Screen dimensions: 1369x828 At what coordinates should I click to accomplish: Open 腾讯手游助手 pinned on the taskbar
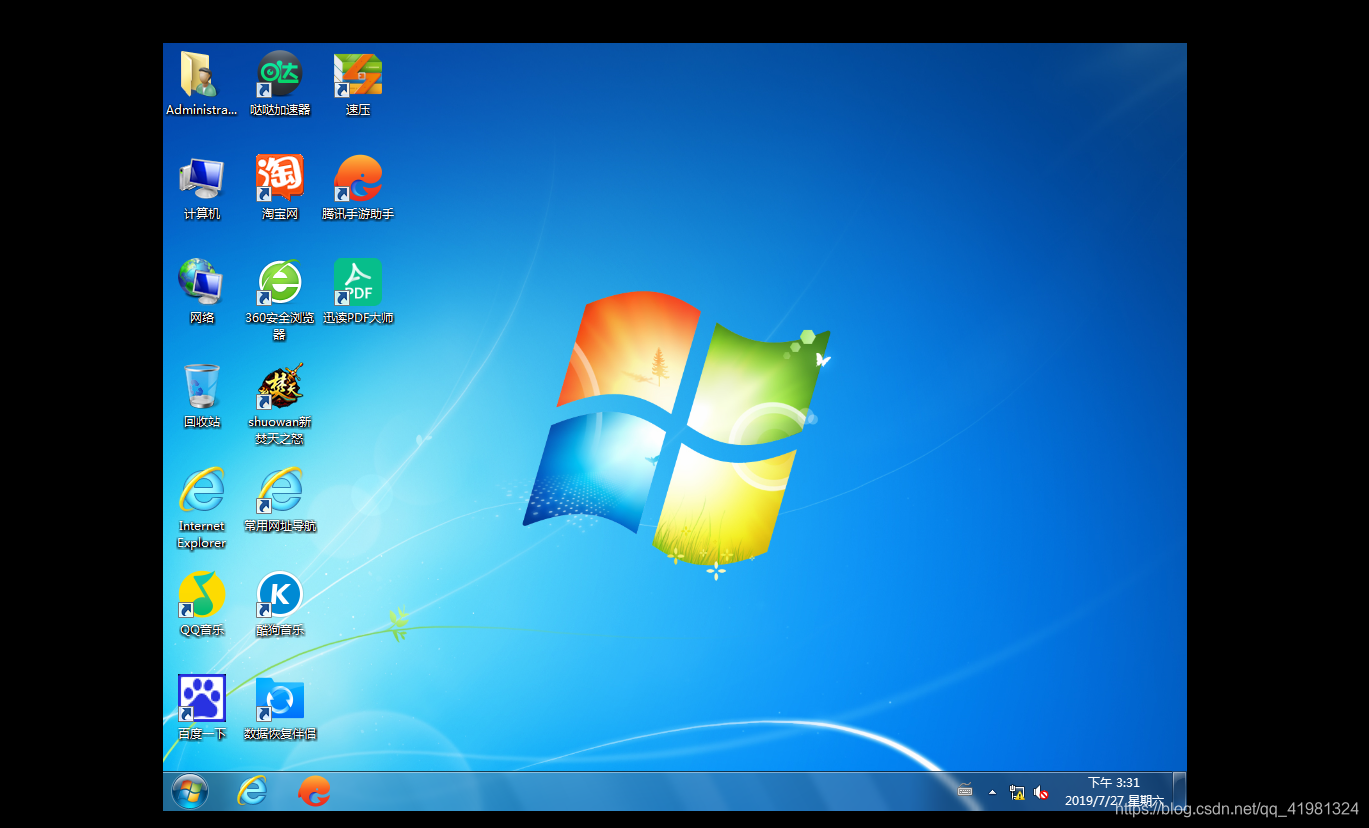pyautogui.click(x=314, y=791)
